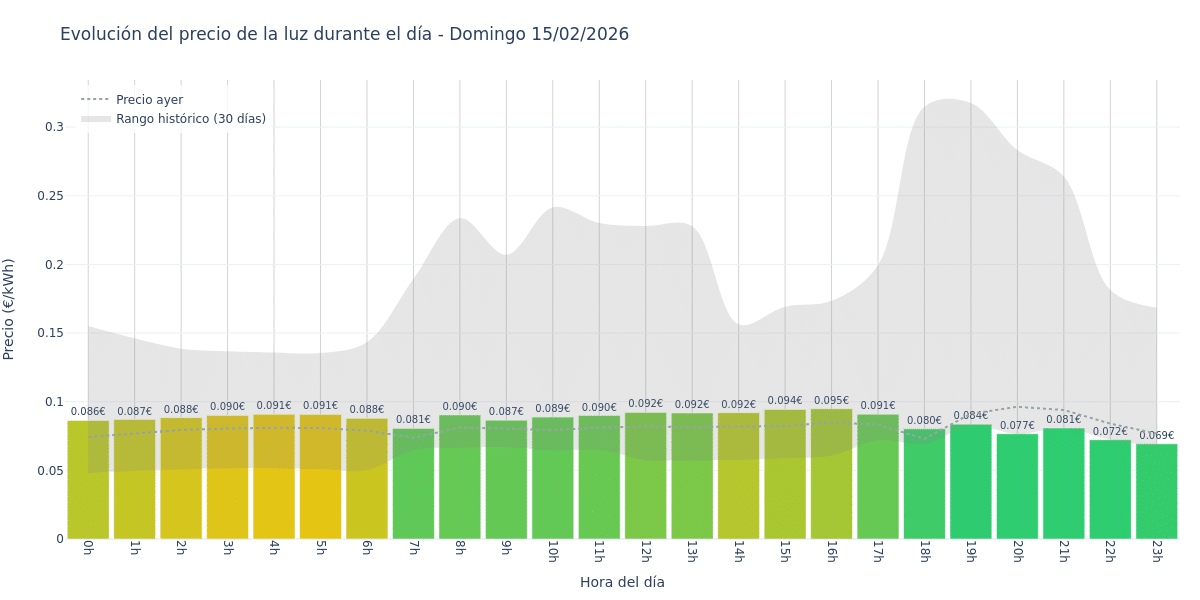Select the green bar at 10h
Image resolution: width=1200 pixels, height=600 pixels.
[x=552, y=478]
